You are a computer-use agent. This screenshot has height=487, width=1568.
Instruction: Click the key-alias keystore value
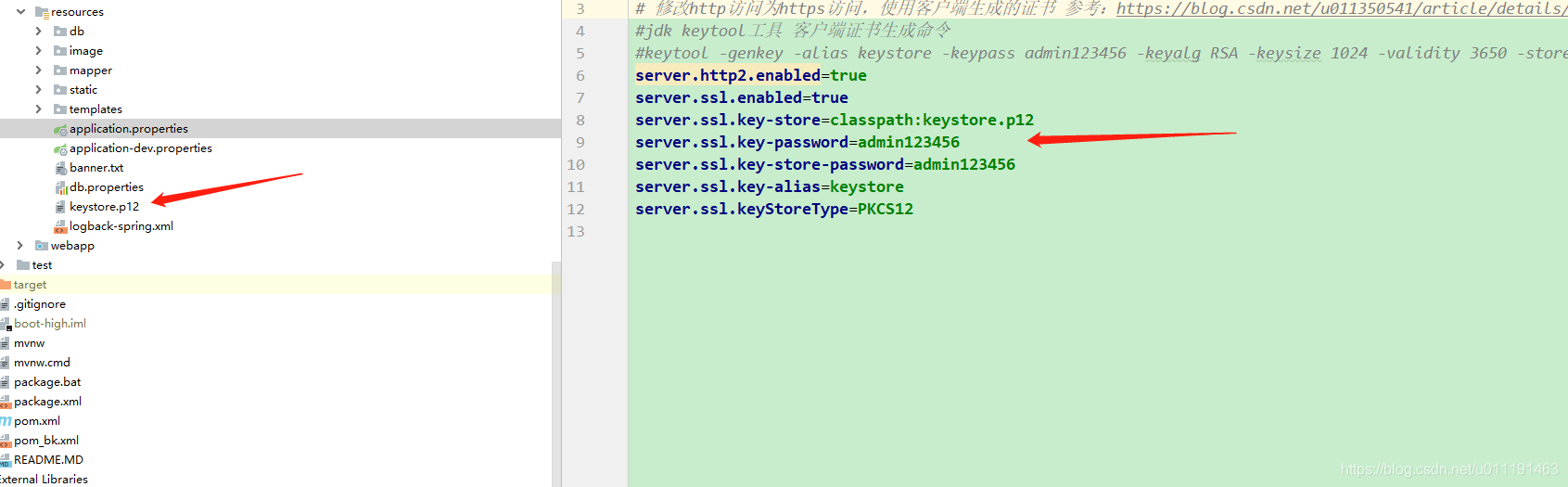coord(867,187)
